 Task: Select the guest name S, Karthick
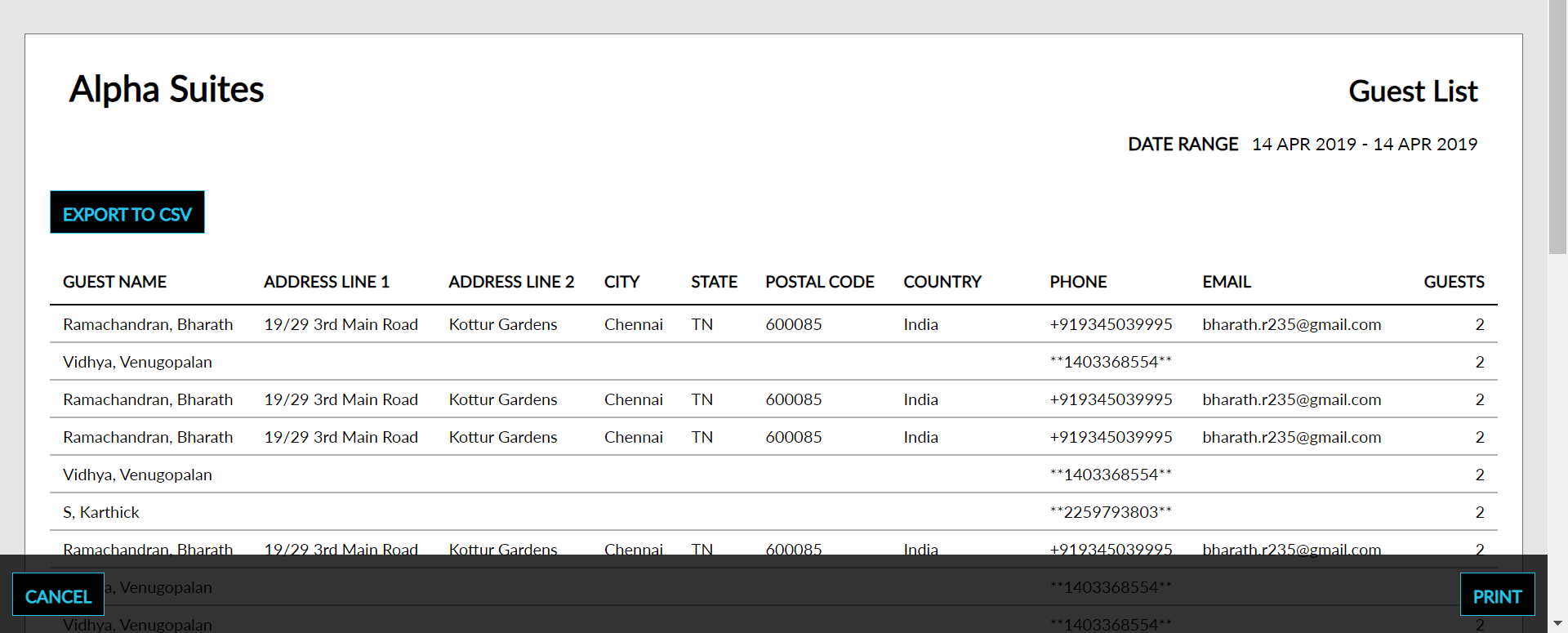(101, 512)
